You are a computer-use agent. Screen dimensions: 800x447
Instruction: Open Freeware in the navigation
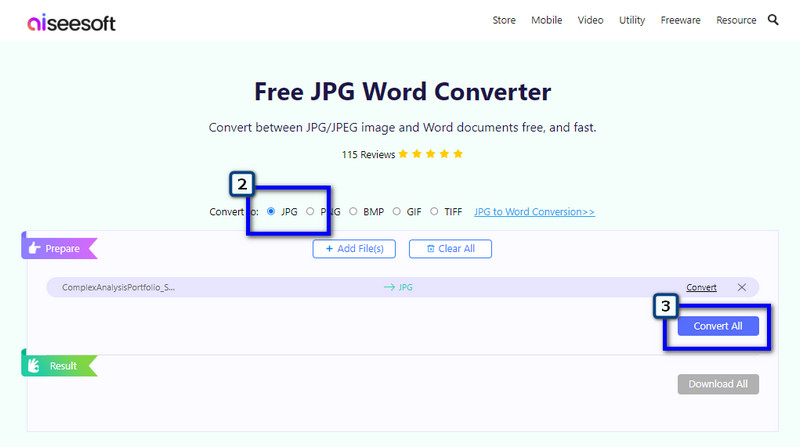coord(680,20)
